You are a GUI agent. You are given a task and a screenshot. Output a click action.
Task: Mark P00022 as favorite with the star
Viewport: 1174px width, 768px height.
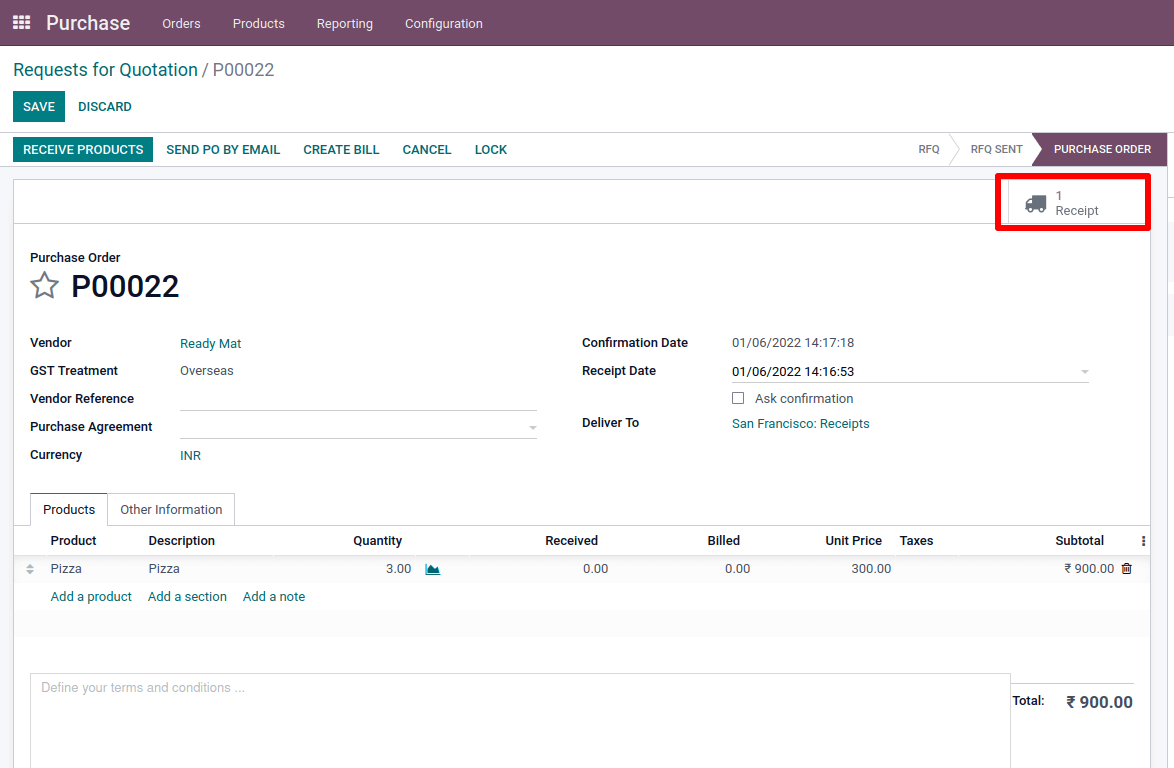44,286
